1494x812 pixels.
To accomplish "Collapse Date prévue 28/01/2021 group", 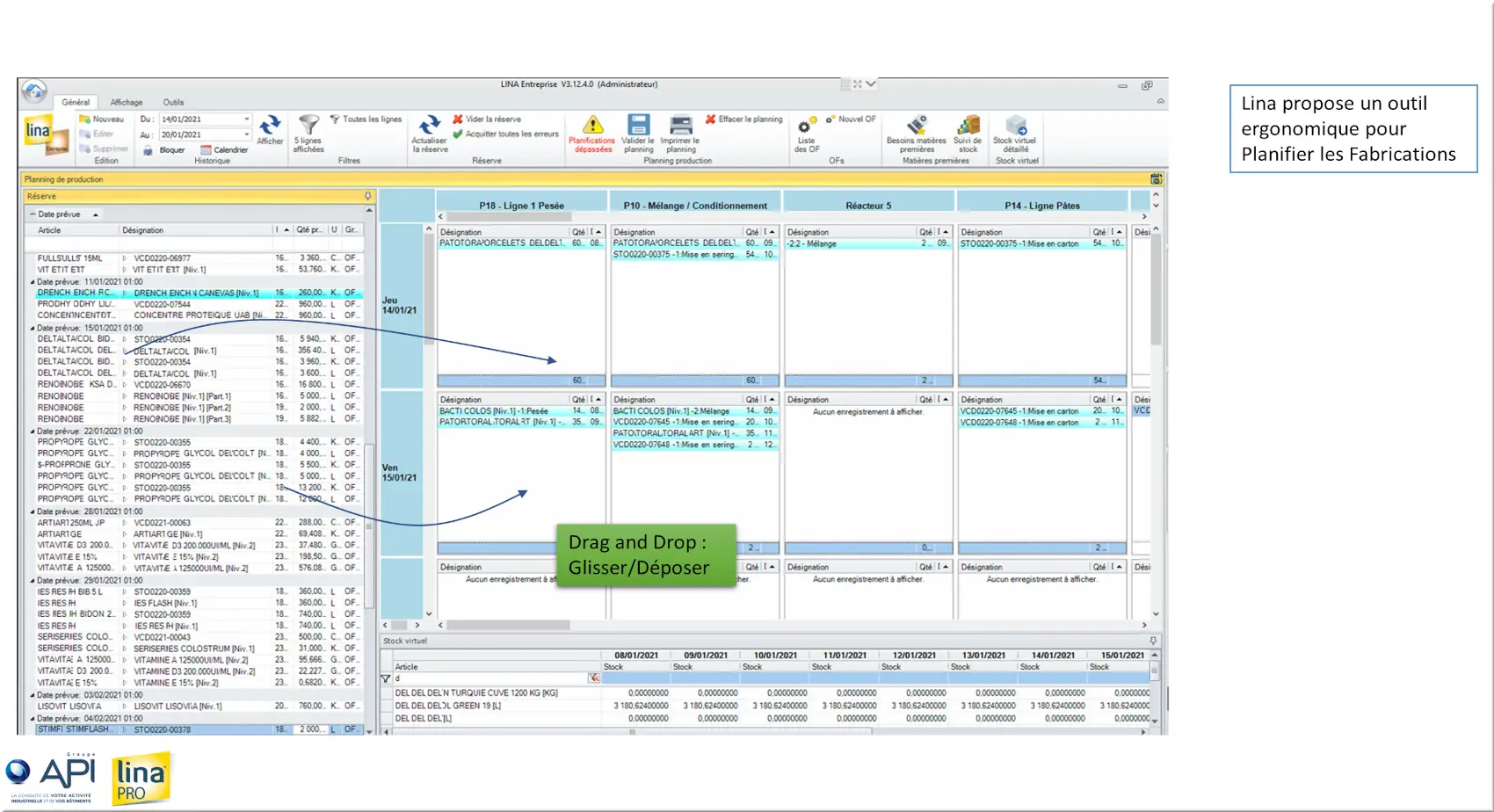I will (33, 511).
